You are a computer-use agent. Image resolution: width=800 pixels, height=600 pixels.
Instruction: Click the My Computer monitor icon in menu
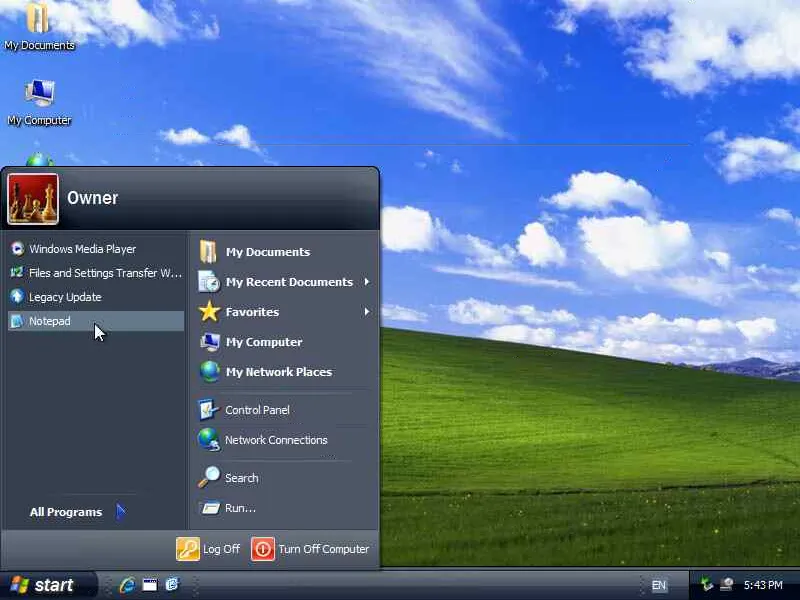click(x=210, y=342)
